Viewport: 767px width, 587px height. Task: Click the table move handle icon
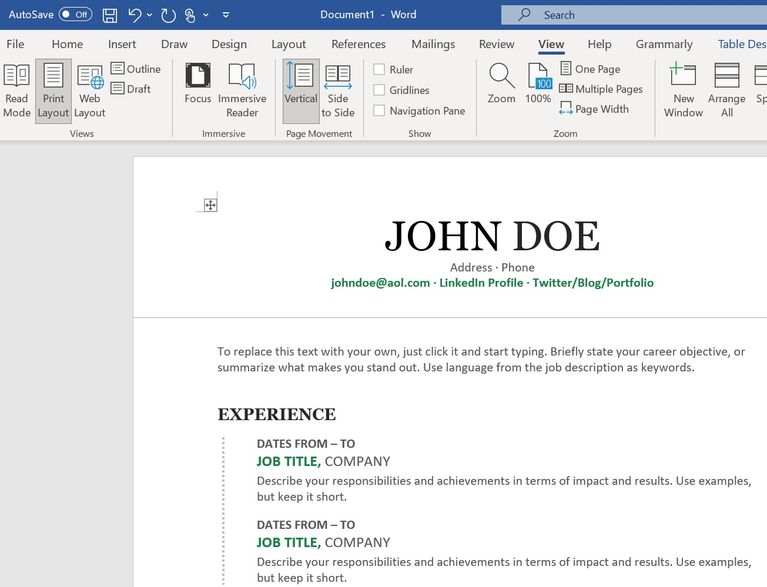click(x=210, y=205)
